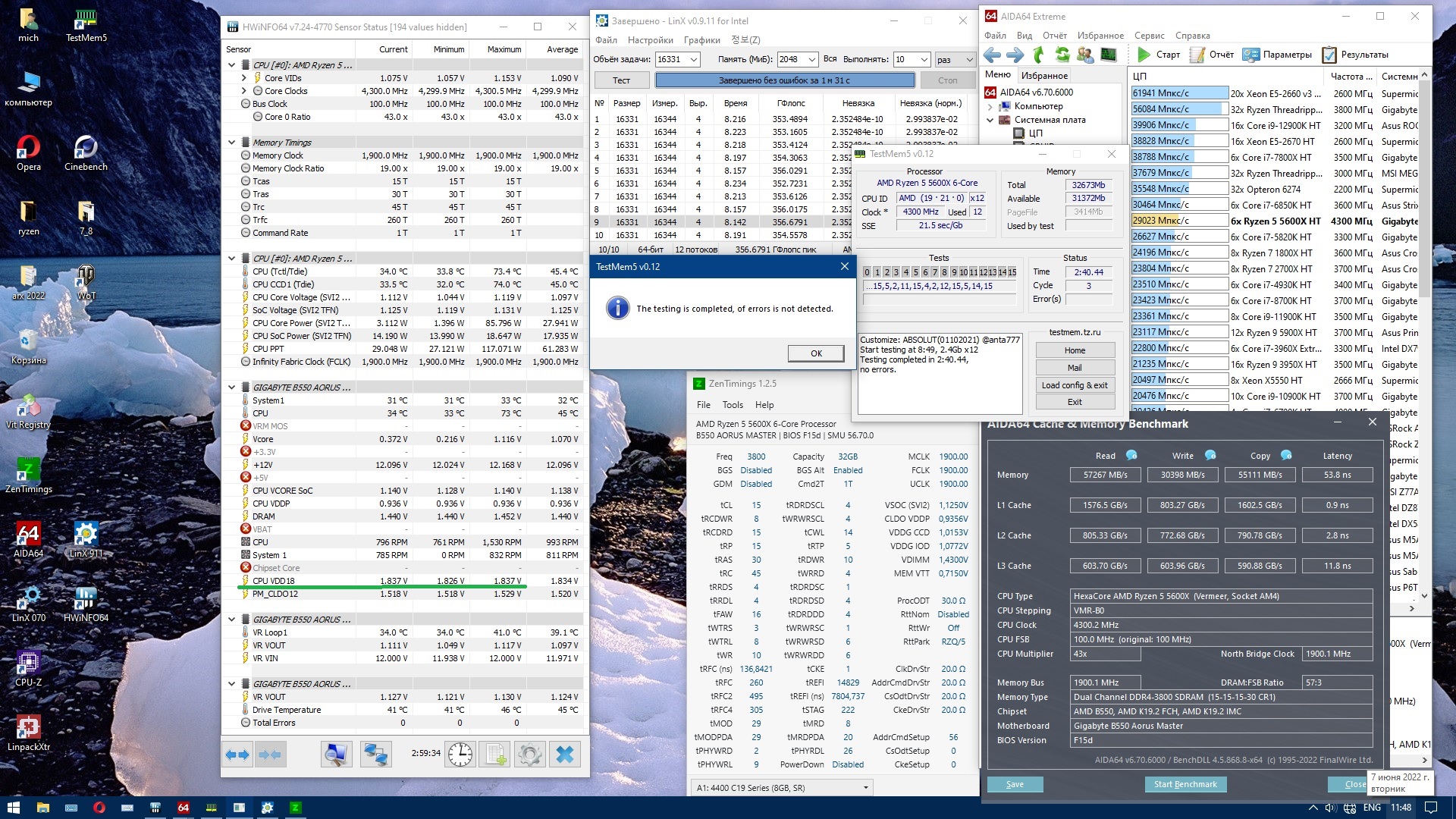This screenshot has width=1456, height=819.
Task: Click the HWiNFO reset clock icon
Action: [x=460, y=754]
